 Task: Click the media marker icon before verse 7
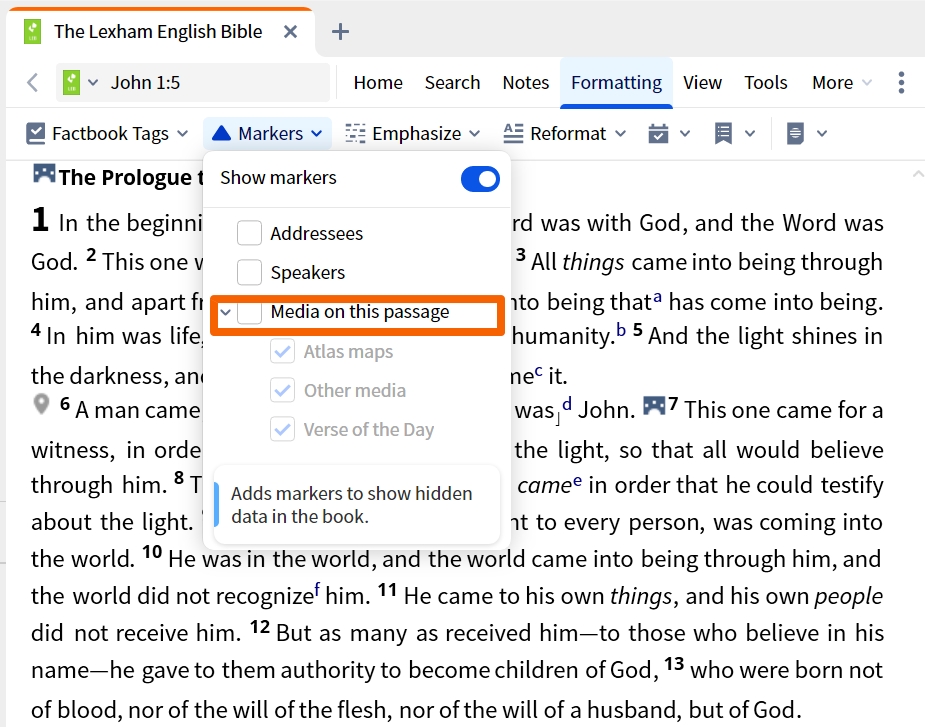(654, 405)
